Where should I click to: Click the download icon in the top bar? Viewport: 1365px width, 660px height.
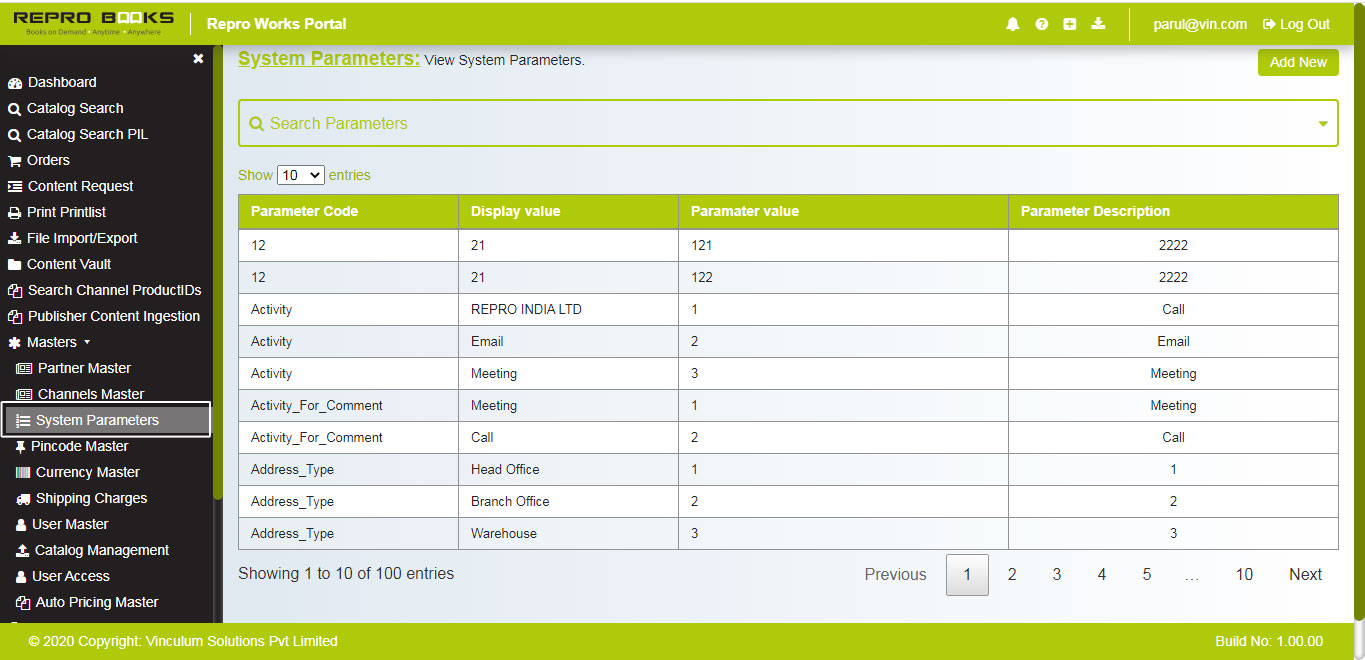click(x=1098, y=23)
